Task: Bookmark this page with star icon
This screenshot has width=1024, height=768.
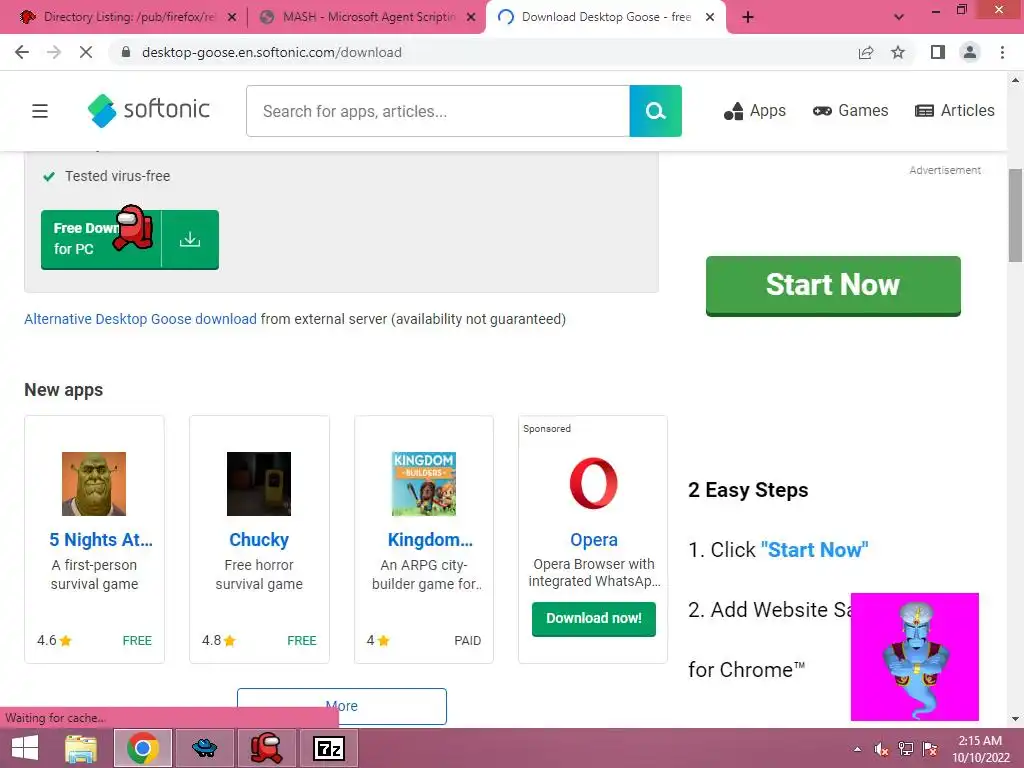Action: [898, 52]
